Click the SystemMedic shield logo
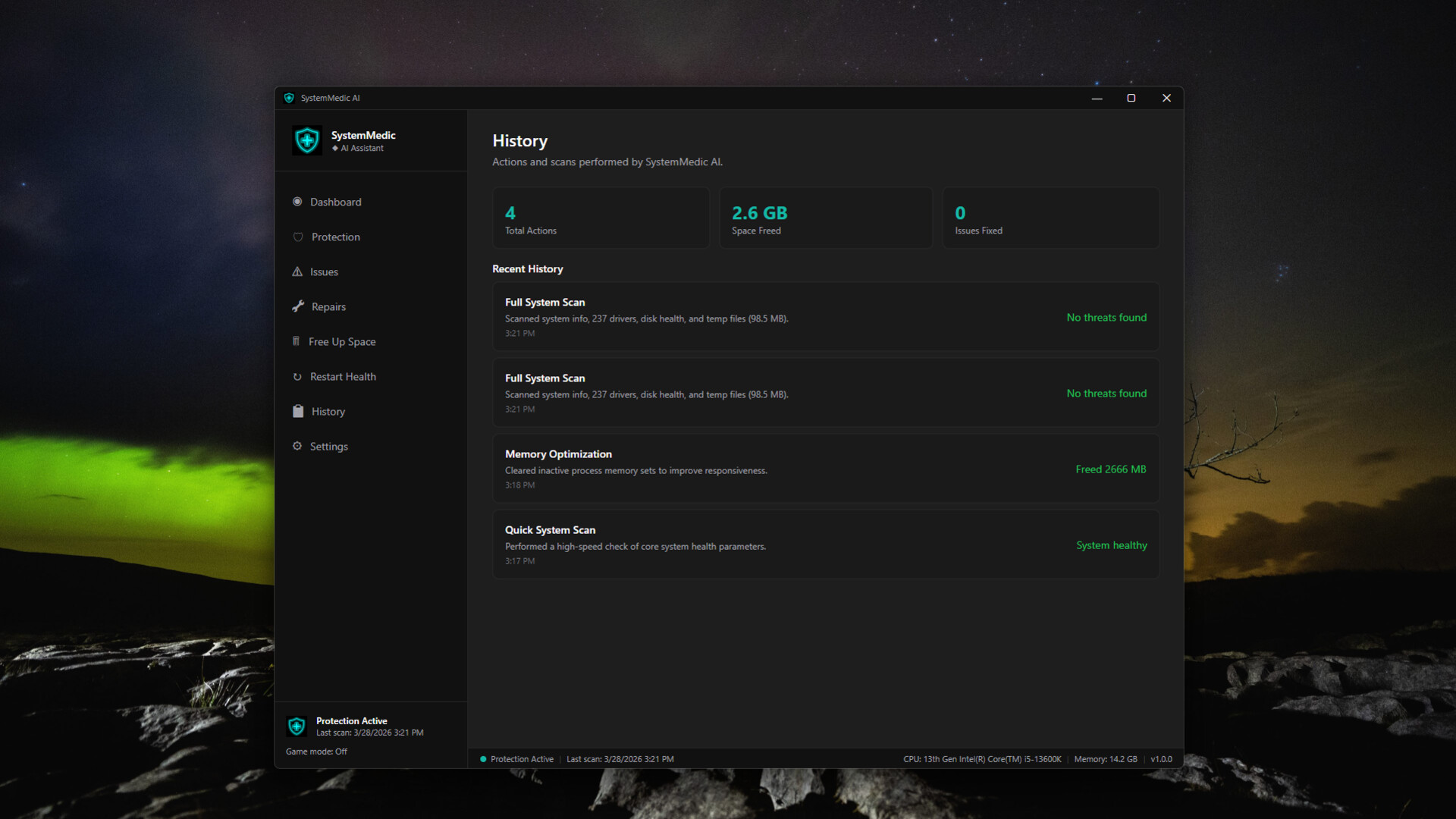This screenshot has width=1456, height=819. click(x=307, y=140)
